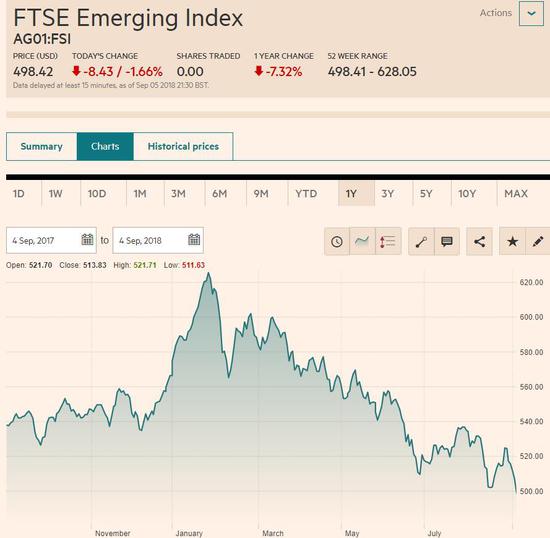
Task: Open the clock time-interval icon
Action: click(x=337, y=241)
